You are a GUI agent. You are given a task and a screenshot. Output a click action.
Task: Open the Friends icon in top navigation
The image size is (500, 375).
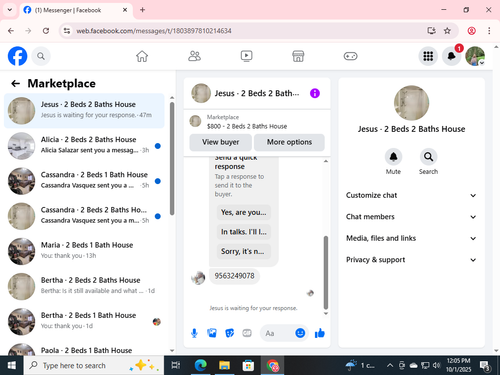[194, 56]
